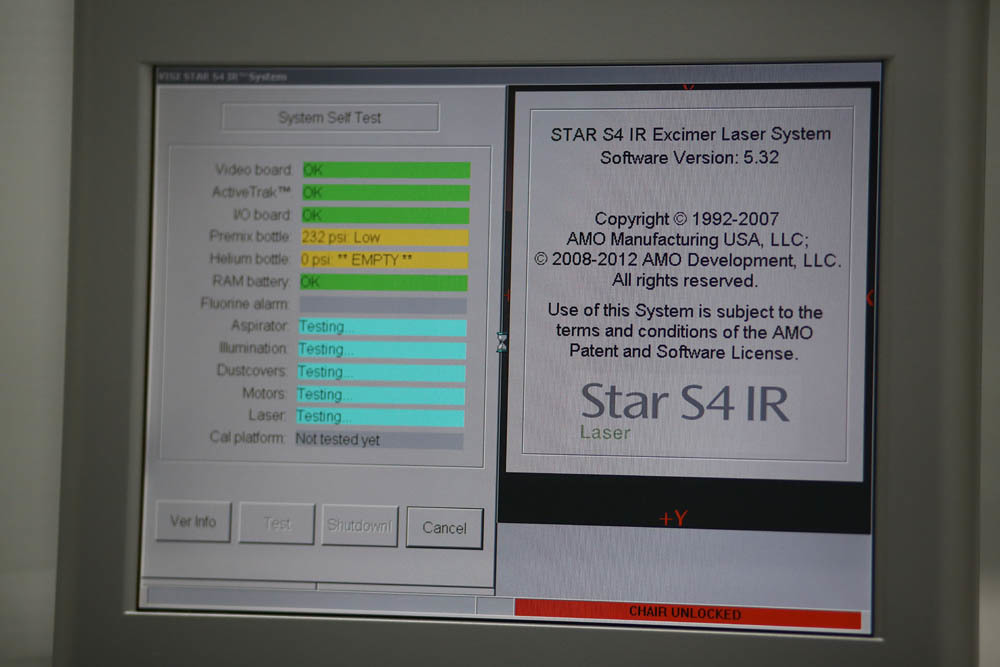Click the STAR S4 IR Excimer Laser System title
This screenshot has height=667, width=1000.
pos(691,134)
